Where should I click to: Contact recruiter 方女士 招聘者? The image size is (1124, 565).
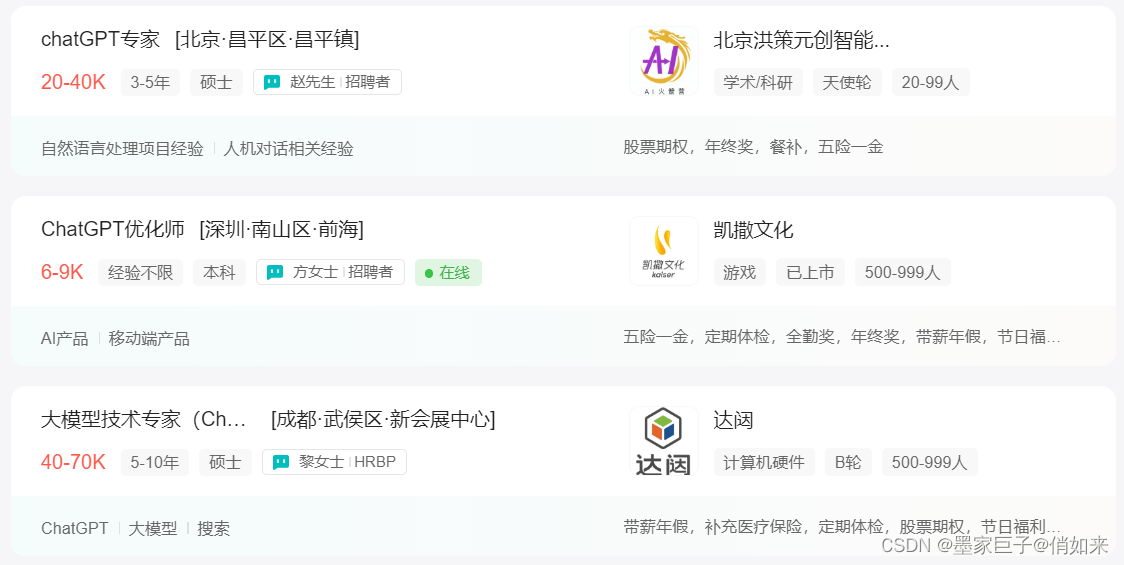click(330, 272)
